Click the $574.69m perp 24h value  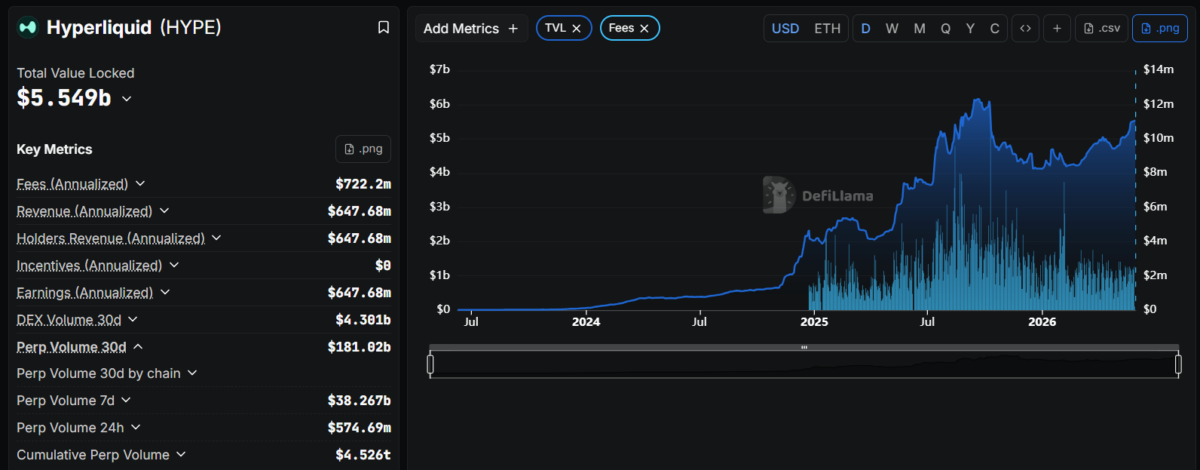[359, 427]
